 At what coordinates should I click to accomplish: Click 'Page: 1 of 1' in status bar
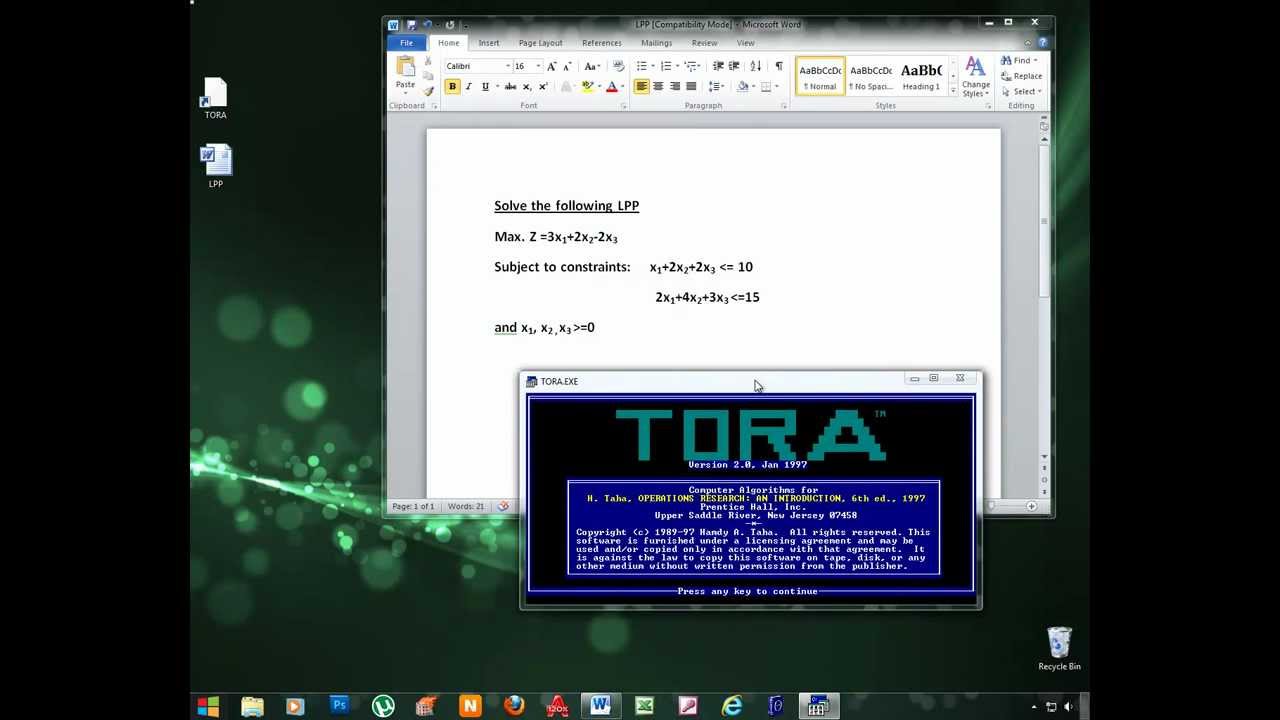pos(413,506)
